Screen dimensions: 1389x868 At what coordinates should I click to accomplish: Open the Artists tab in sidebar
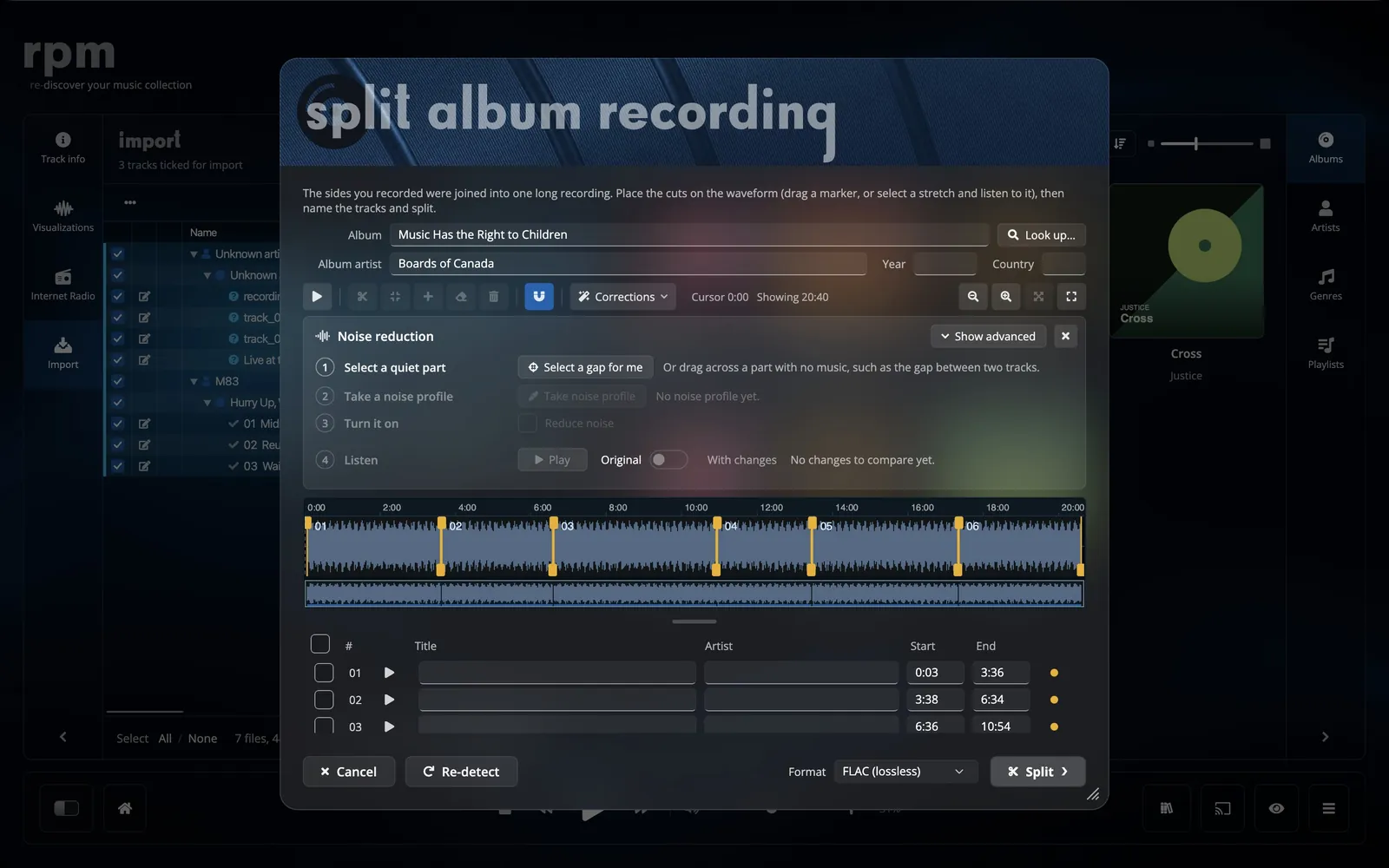(x=1326, y=216)
